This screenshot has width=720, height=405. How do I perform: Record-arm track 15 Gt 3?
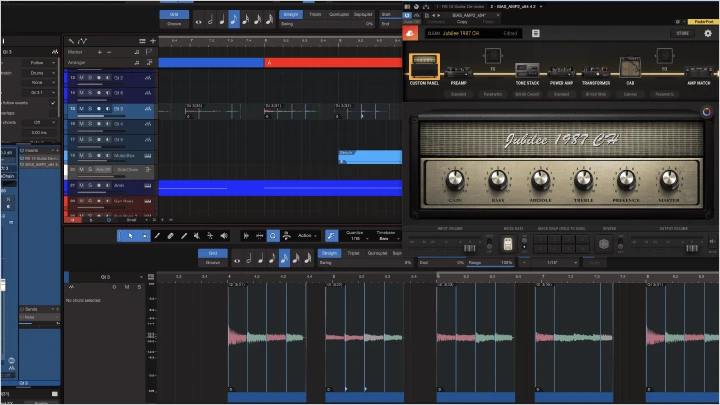(99, 109)
